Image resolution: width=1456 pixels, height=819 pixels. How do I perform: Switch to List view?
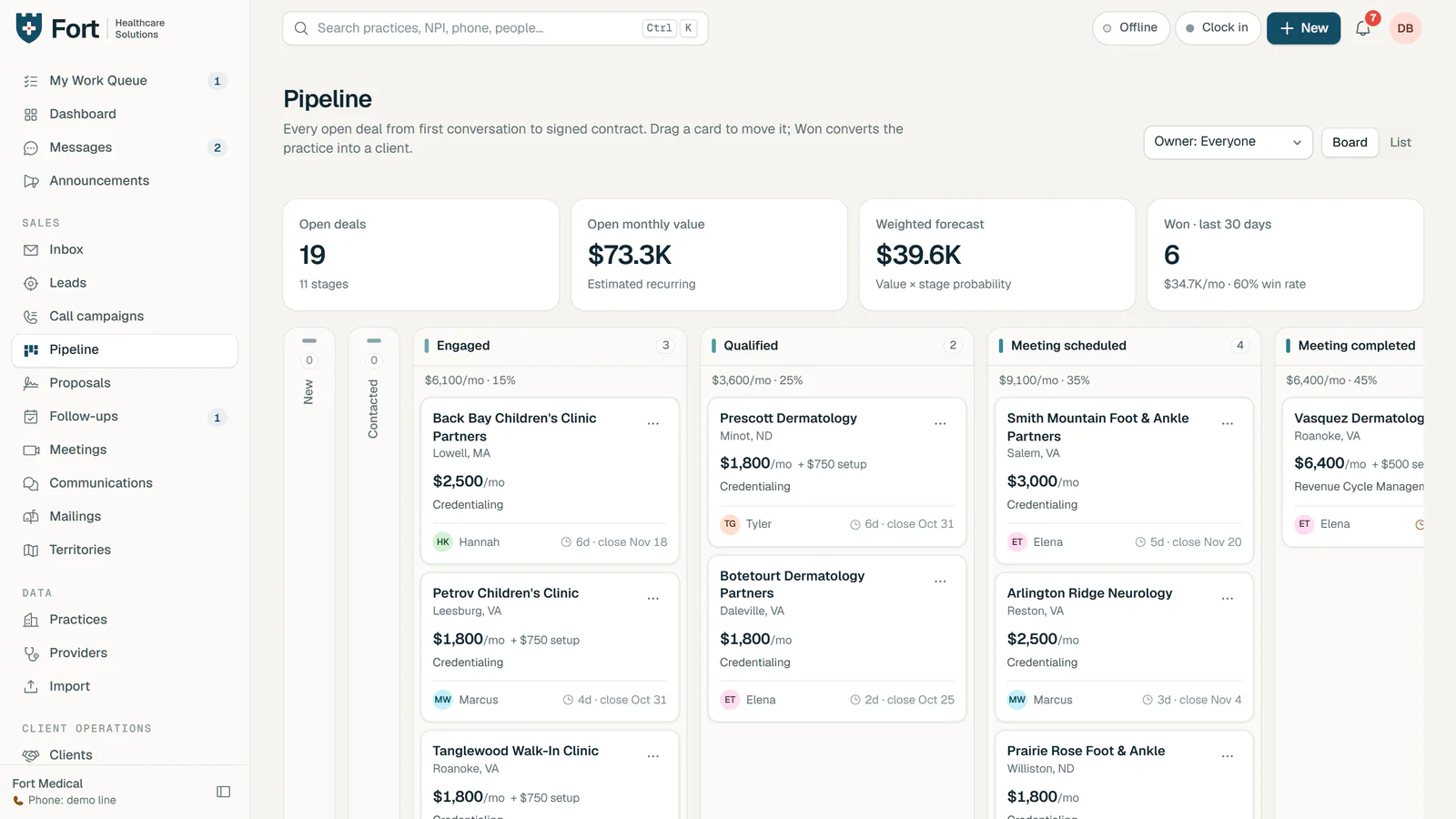pyautogui.click(x=1400, y=142)
